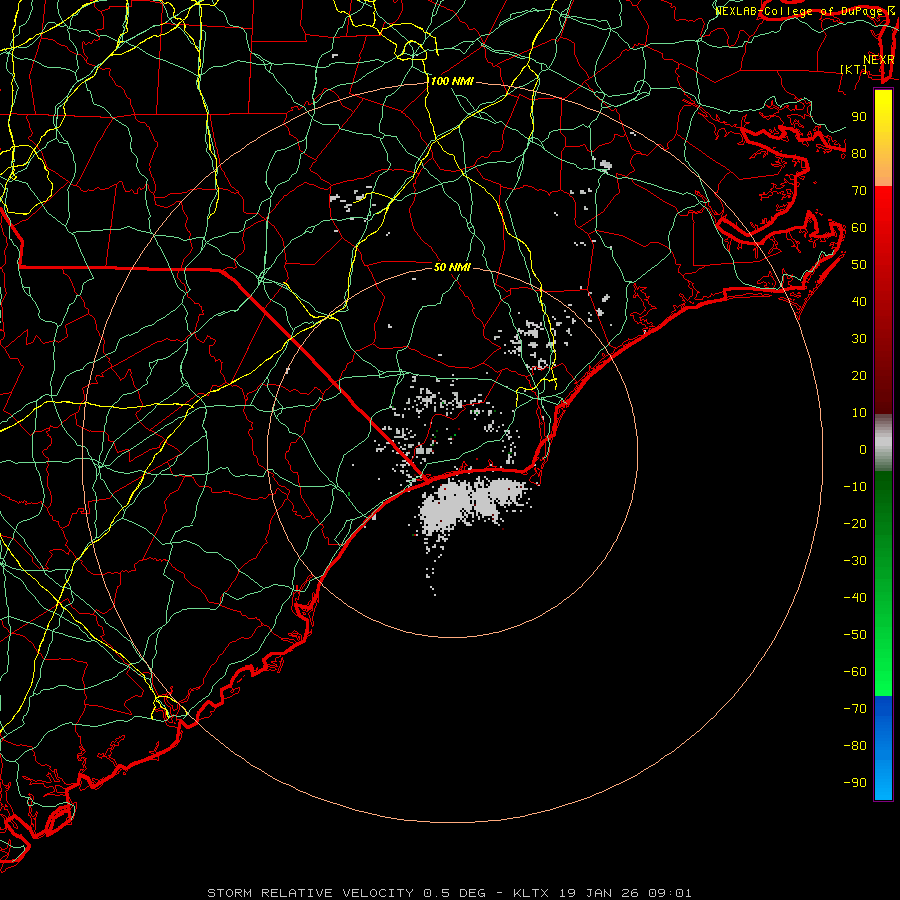Click the 80 value on the velocity scale

coord(859,154)
